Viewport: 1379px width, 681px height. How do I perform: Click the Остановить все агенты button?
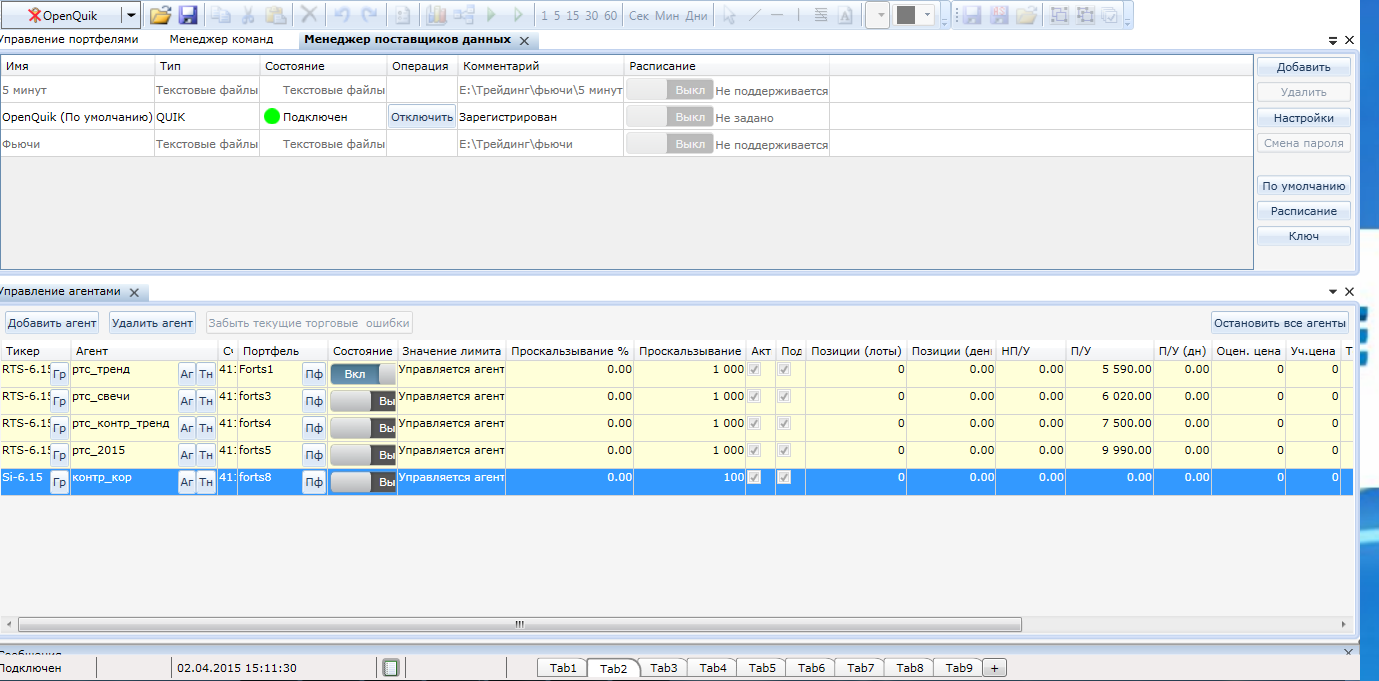coord(1280,323)
